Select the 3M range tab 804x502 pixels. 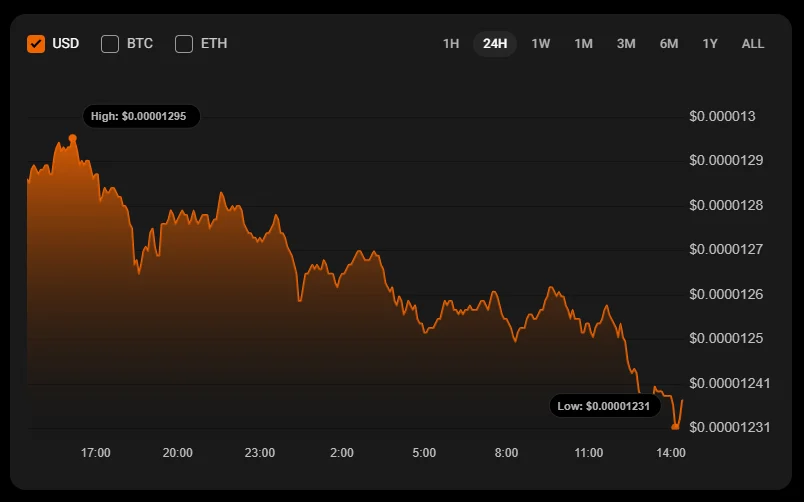(x=626, y=44)
